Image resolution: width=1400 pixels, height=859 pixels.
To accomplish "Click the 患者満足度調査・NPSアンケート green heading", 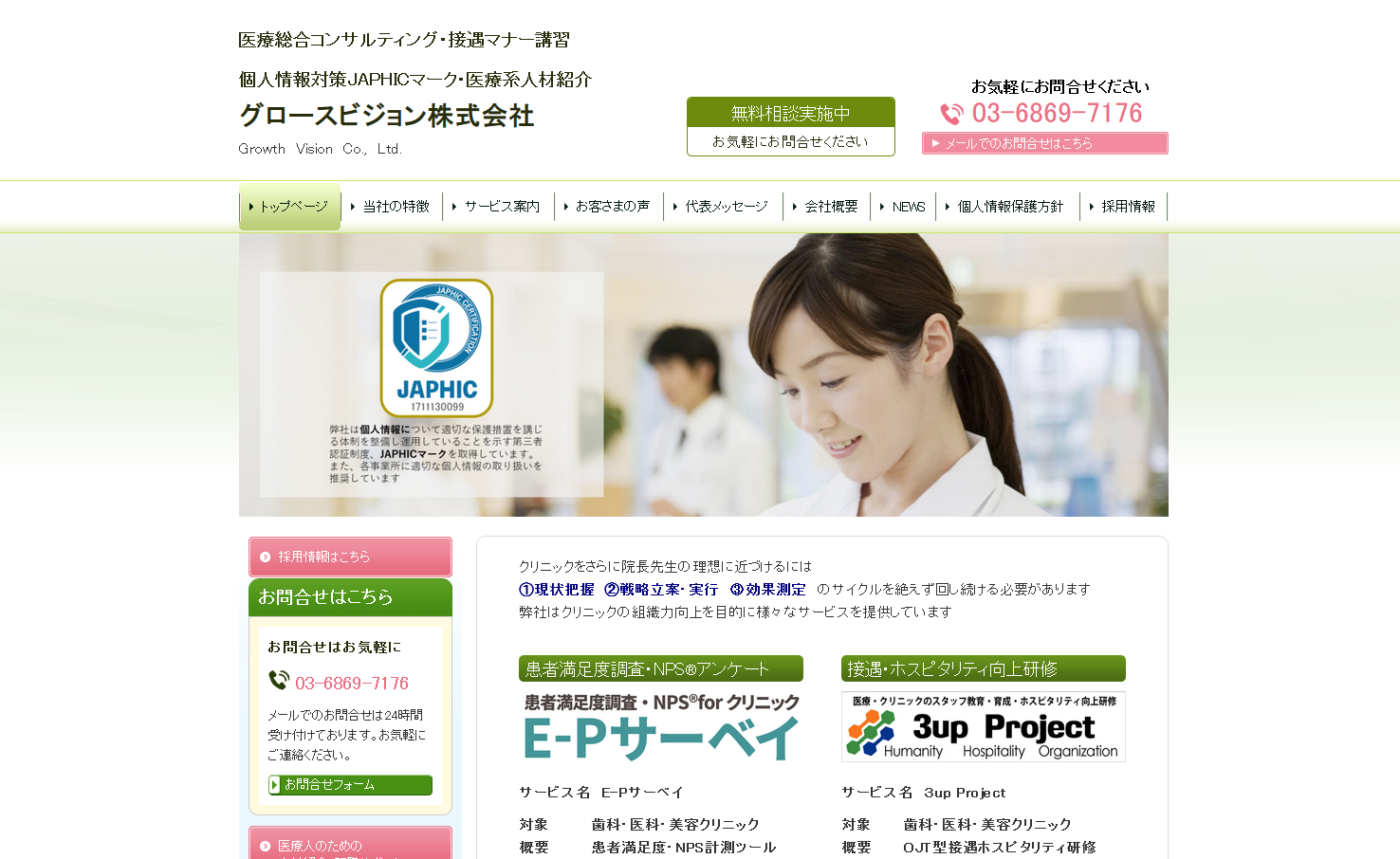I will pyautogui.click(x=660, y=669).
